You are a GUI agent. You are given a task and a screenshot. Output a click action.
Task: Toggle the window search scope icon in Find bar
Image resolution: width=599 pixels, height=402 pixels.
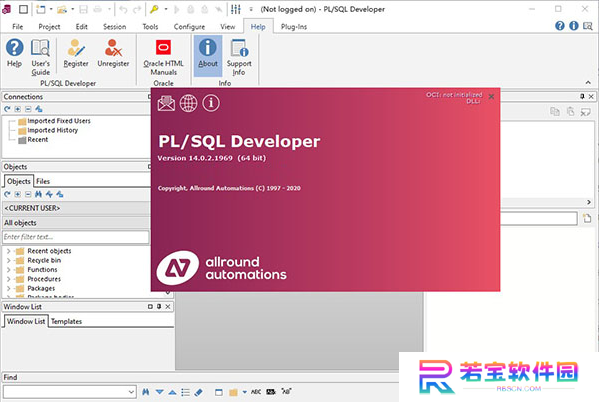219,392
